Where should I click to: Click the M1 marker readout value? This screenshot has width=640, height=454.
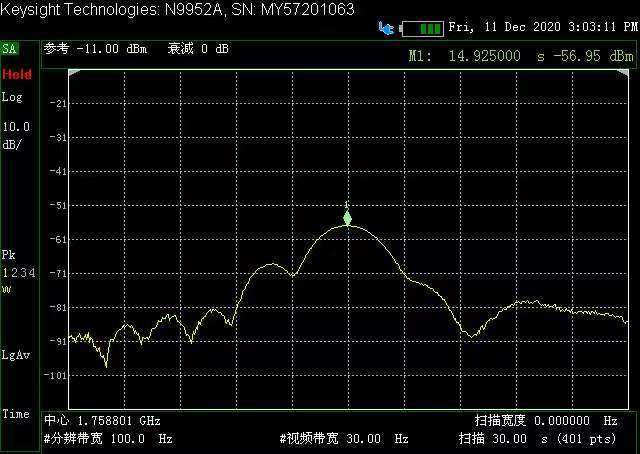coord(522,56)
